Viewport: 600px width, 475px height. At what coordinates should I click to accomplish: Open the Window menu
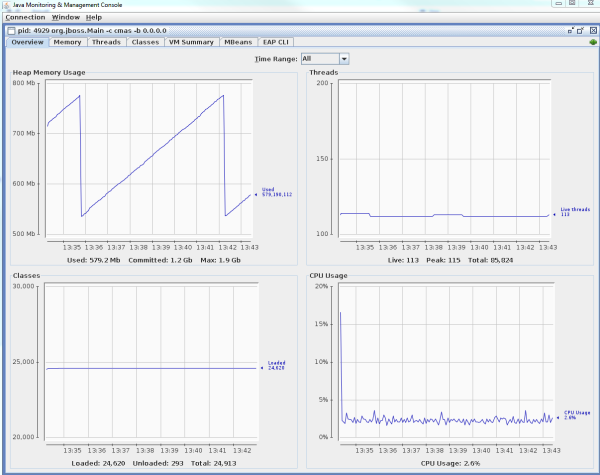[65, 17]
